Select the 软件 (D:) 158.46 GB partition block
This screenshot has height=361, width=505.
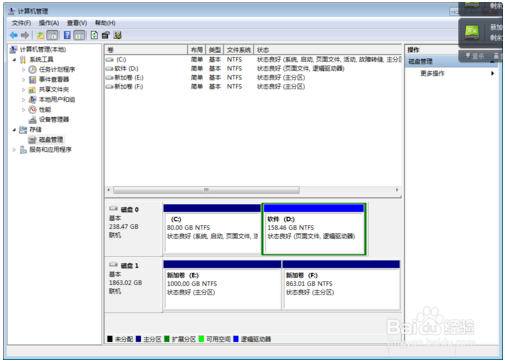[x=314, y=229]
